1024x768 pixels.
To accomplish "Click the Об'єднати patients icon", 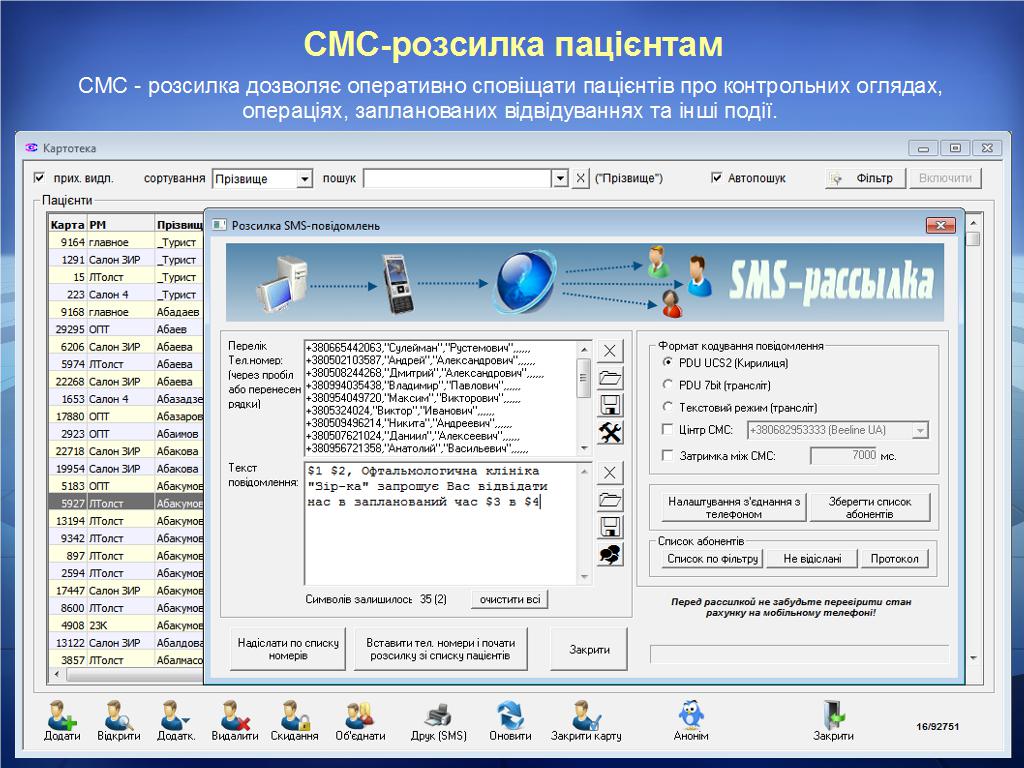I will pyautogui.click(x=360, y=716).
